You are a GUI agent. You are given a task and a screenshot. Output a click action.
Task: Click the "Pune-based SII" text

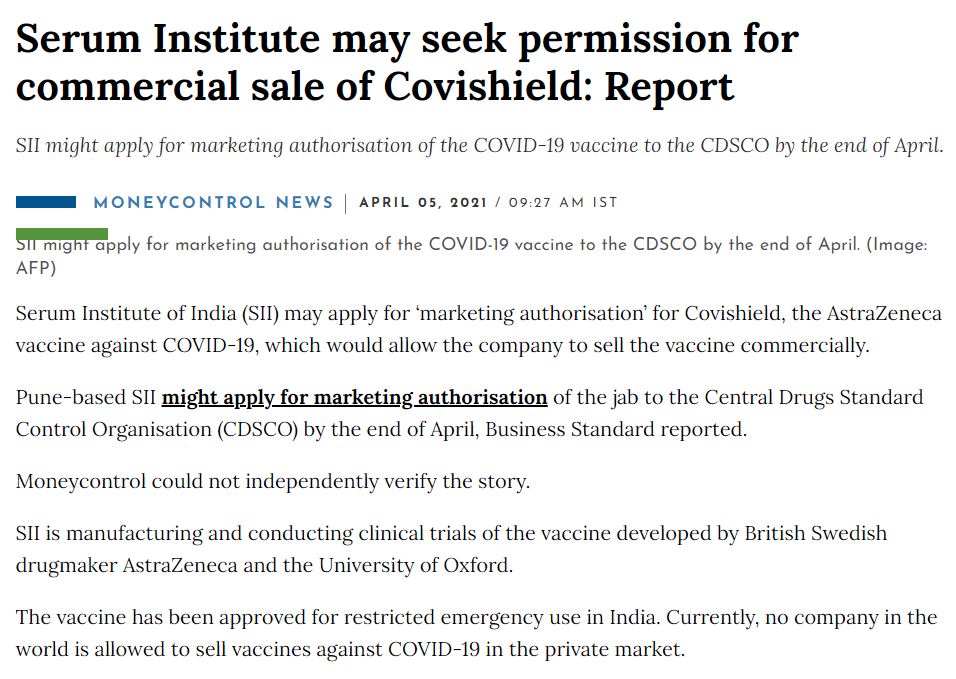pos(85,397)
